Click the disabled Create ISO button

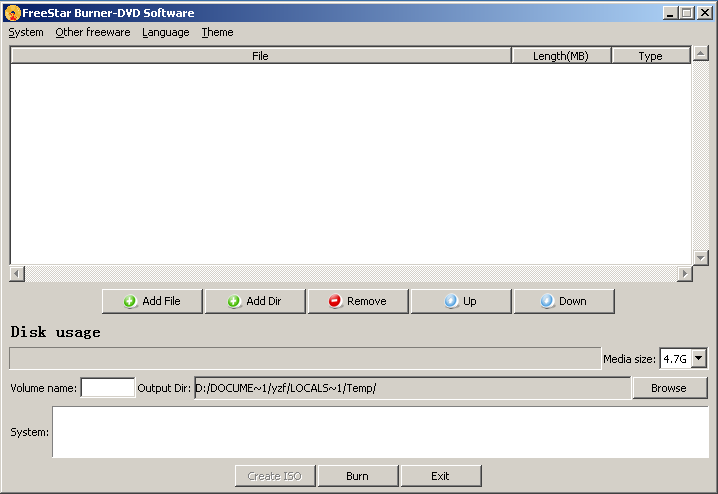click(275, 476)
